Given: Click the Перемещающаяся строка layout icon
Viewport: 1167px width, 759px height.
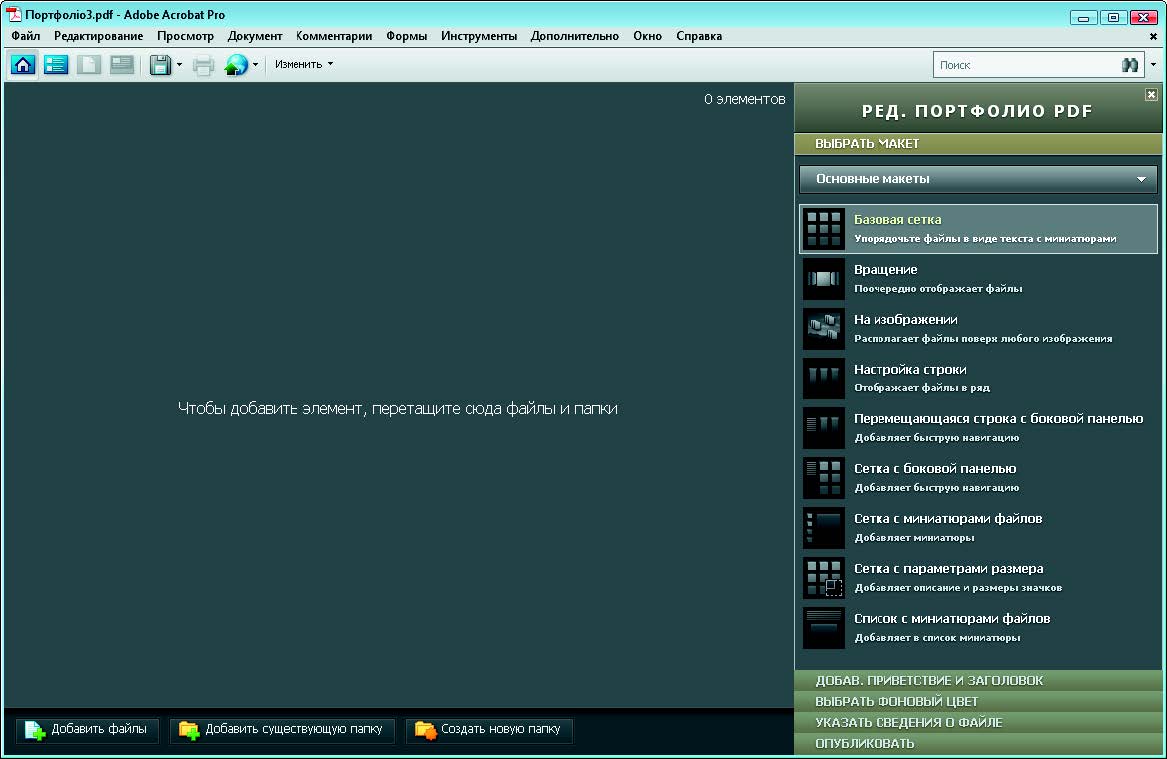Looking at the screenshot, I should click(x=823, y=428).
